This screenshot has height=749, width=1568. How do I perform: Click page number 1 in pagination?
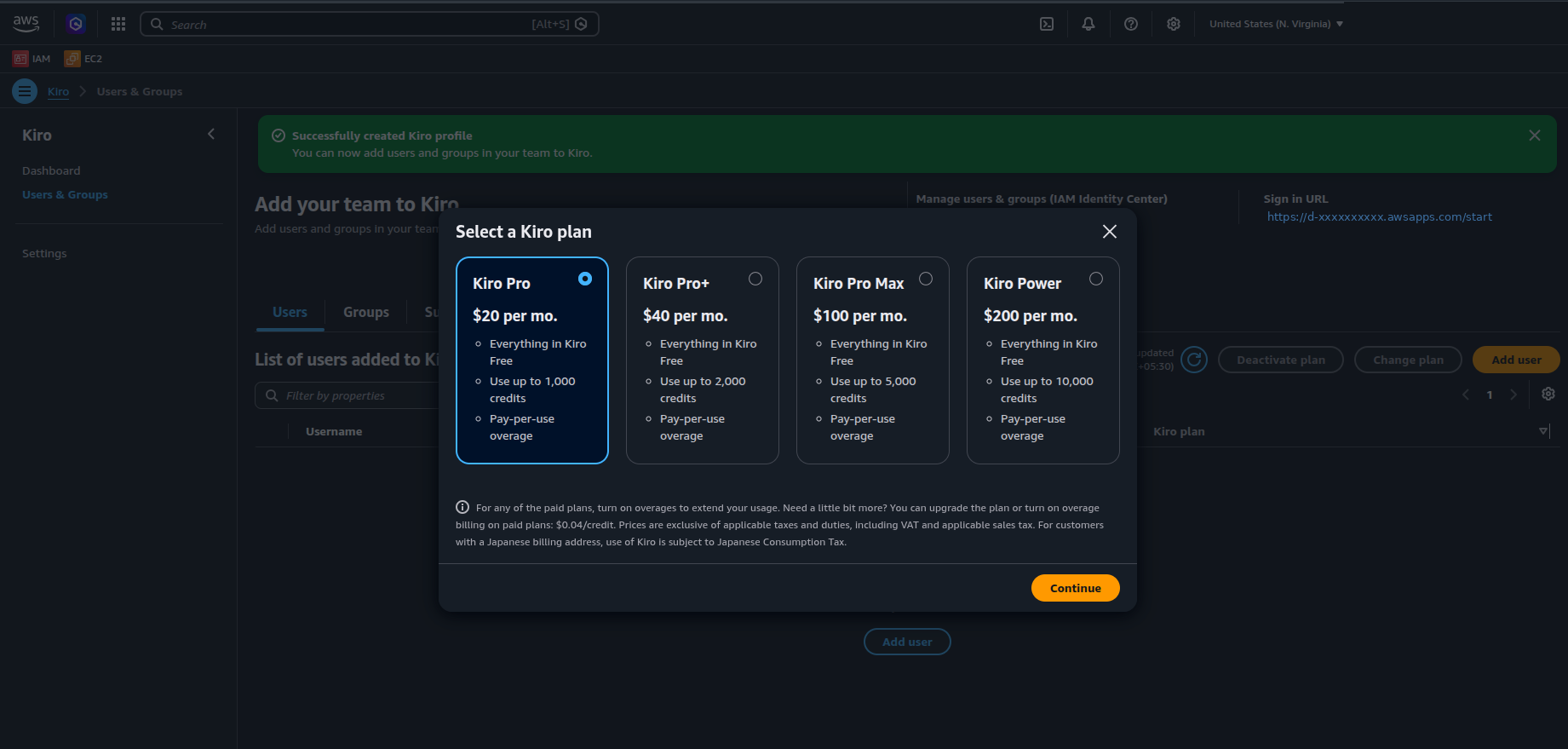[x=1490, y=395]
